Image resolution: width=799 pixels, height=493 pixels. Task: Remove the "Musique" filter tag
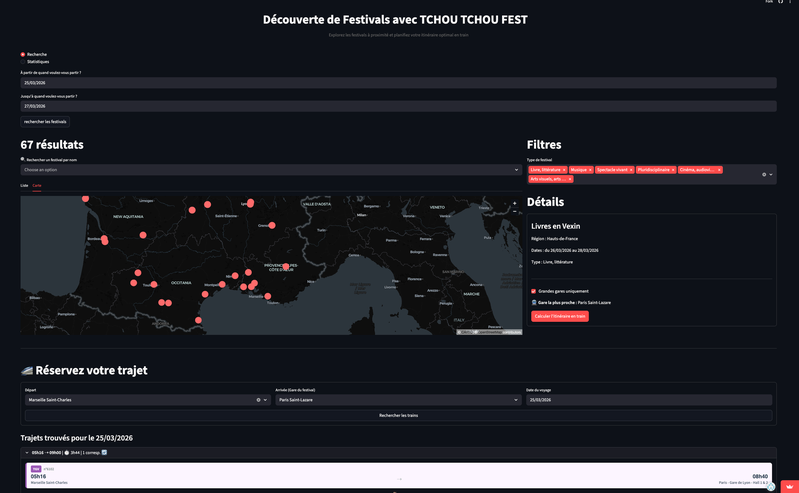[x=590, y=170]
